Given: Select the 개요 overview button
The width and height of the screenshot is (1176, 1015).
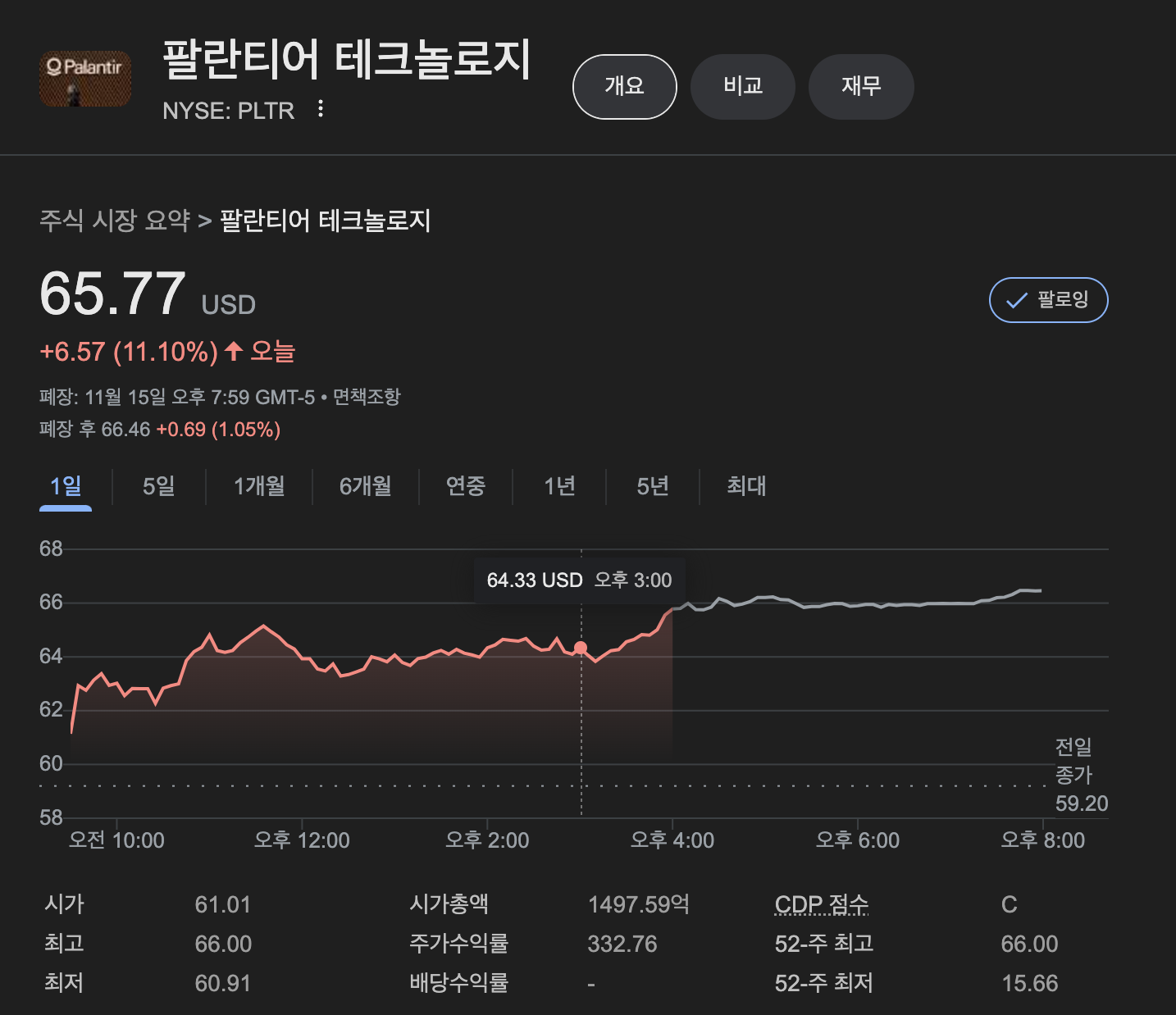Looking at the screenshot, I should pyautogui.click(x=624, y=87).
